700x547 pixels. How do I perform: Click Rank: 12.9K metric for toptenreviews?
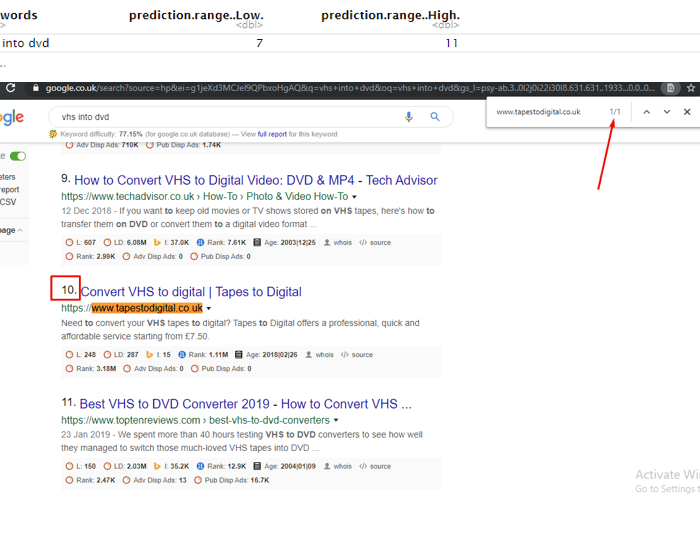click(221, 467)
